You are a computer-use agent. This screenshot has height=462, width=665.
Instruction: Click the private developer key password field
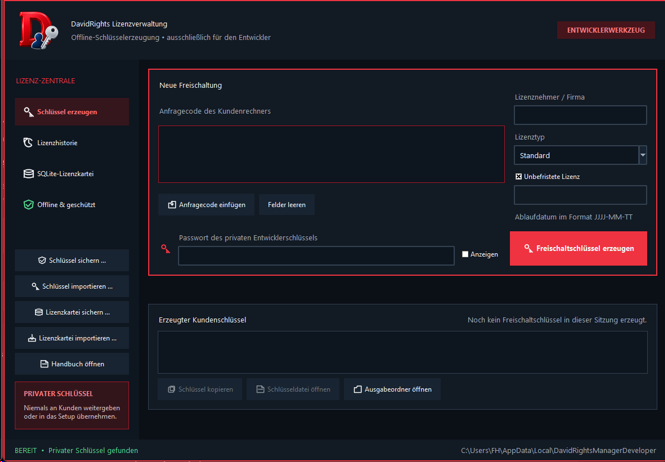(316, 256)
